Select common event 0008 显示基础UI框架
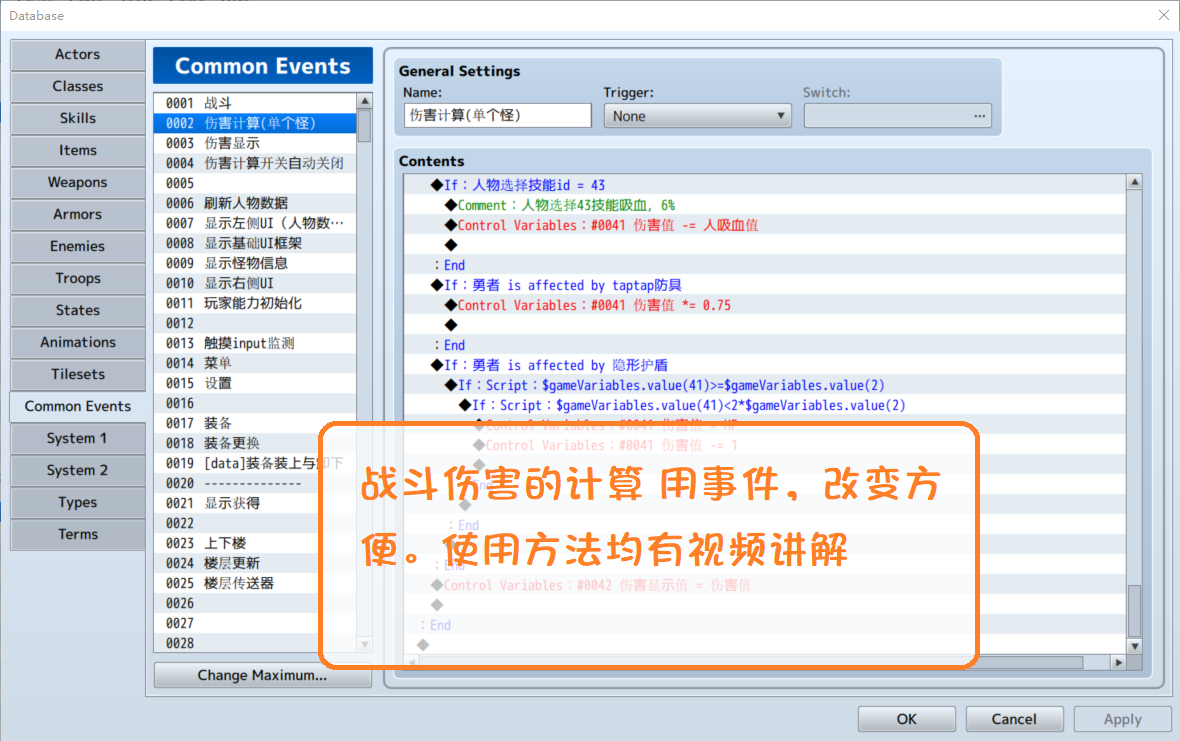This screenshot has width=1180, height=741. 255,243
